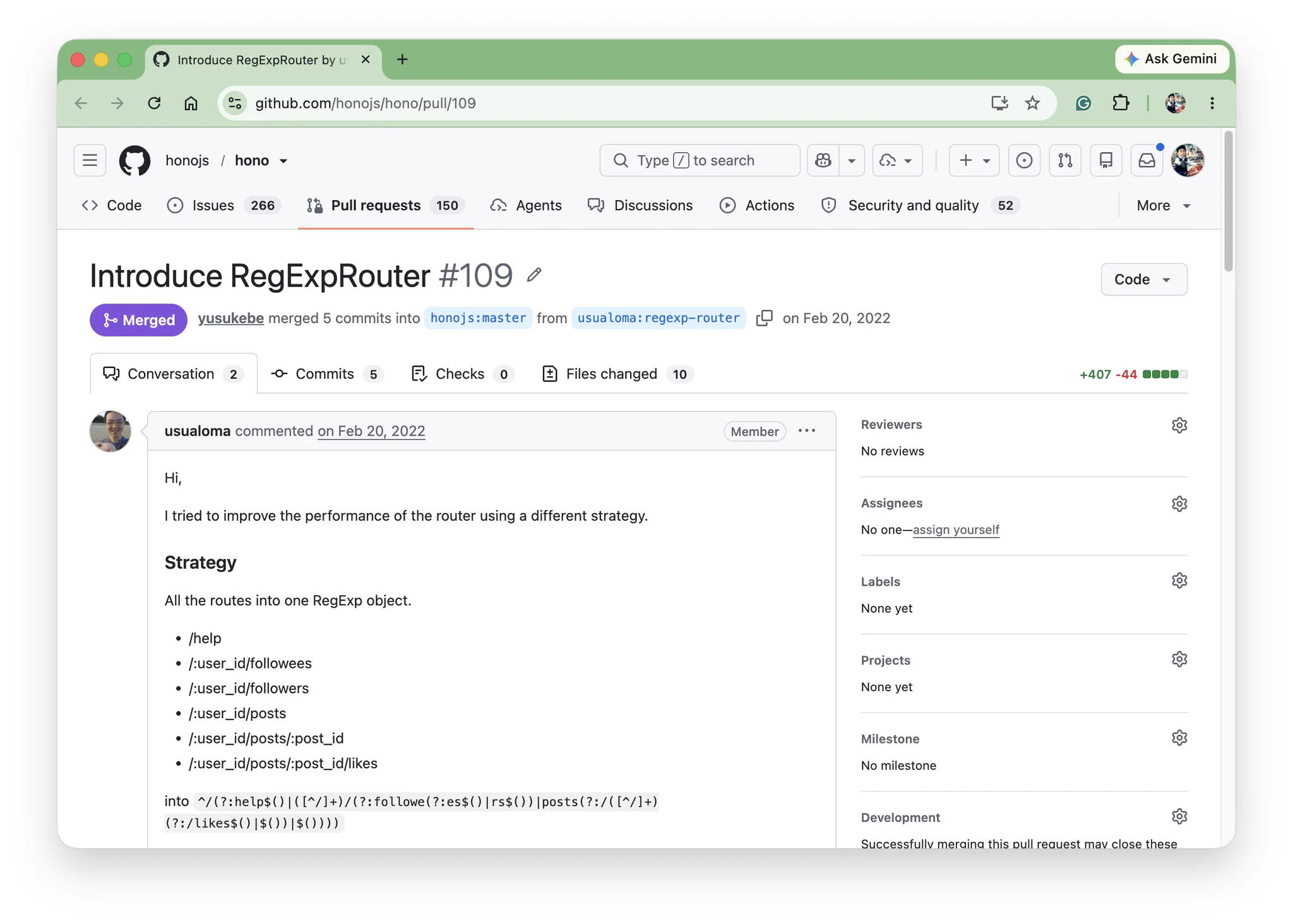The width and height of the screenshot is (1293, 924).
Task: Bookmark this page with the star icon
Action: (1032, 103)
